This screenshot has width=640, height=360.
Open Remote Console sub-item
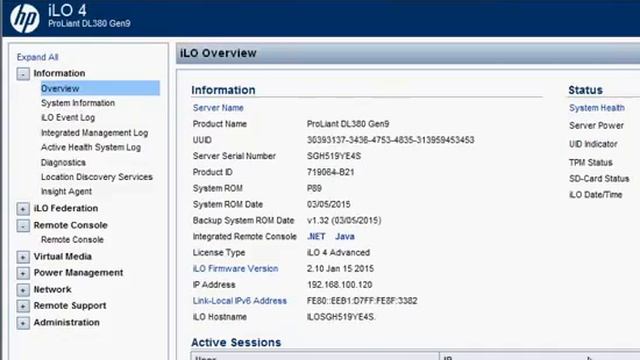click(x=72, y=240)
